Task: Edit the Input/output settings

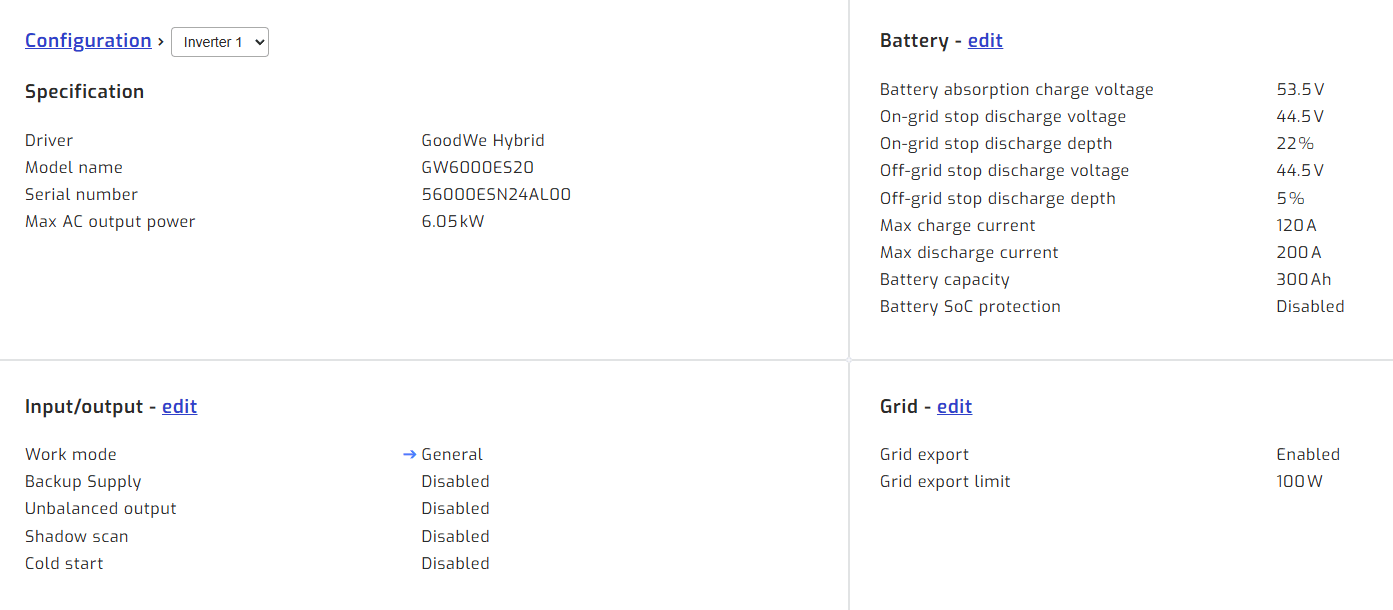Action: (179, 407)
